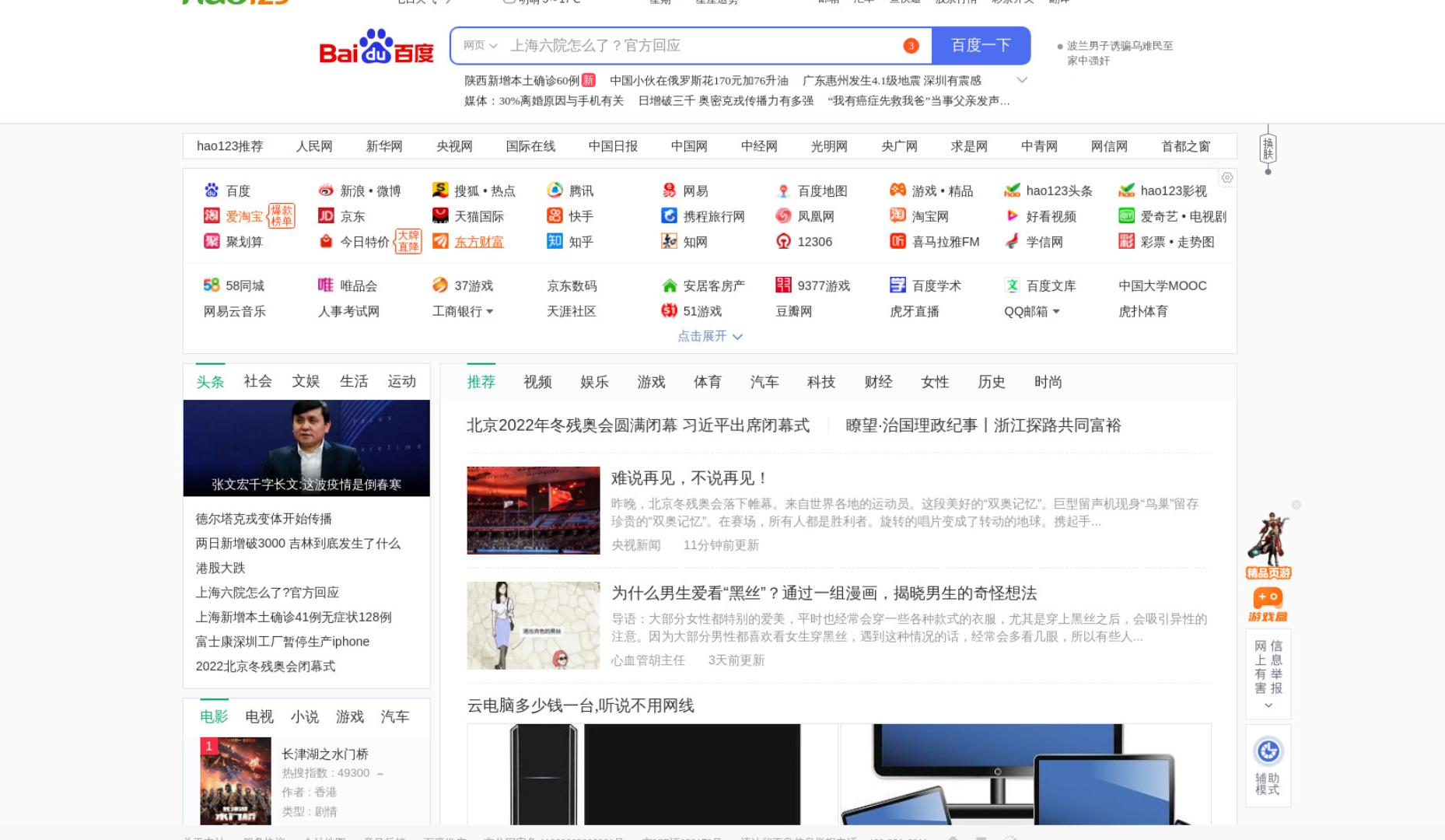Click the 换肤 skin changer tag
The width and height of the screenshot is (1445, 840).
(1268, 149)
